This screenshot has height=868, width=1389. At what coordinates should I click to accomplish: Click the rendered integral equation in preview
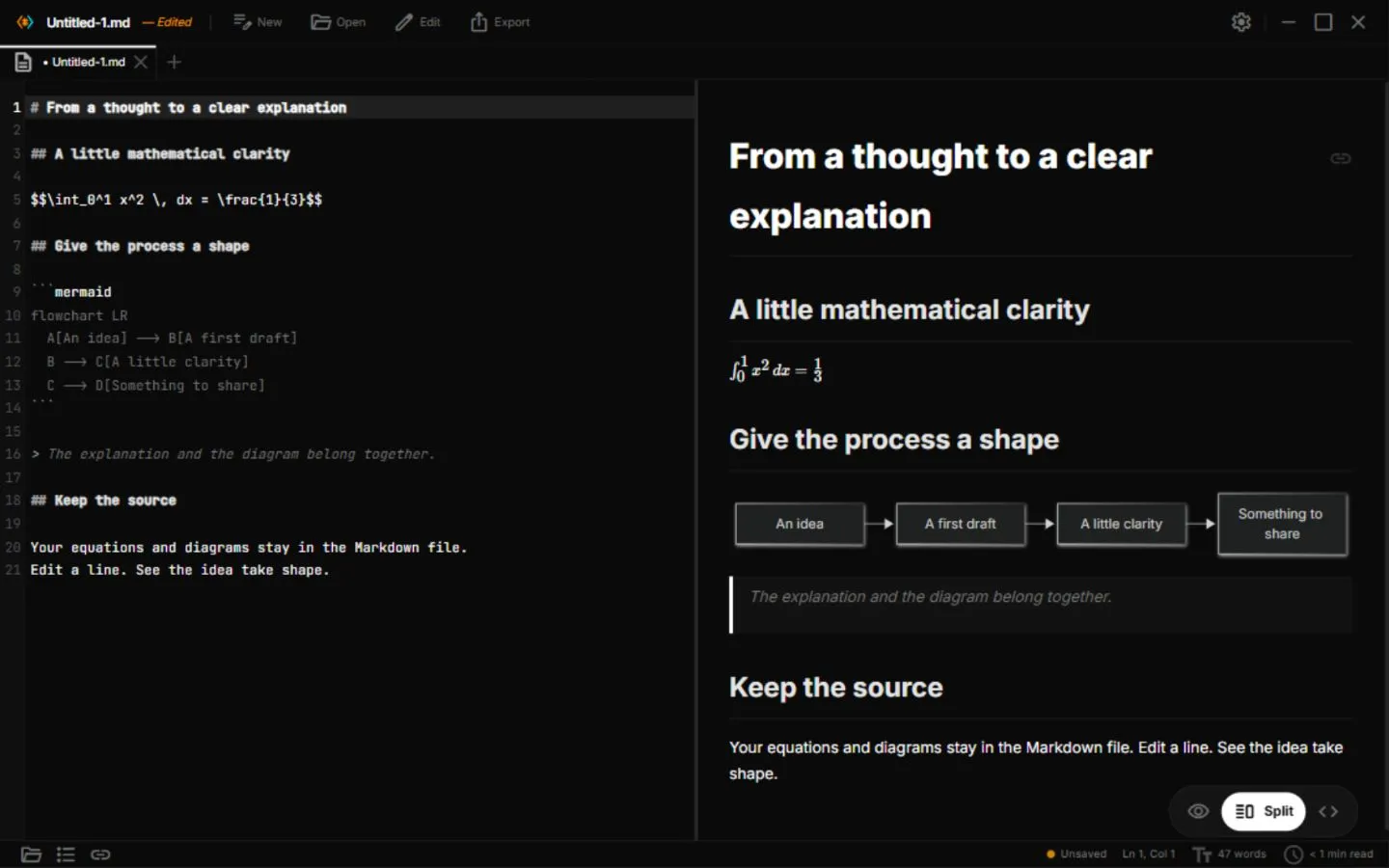(x=776, y=369)
